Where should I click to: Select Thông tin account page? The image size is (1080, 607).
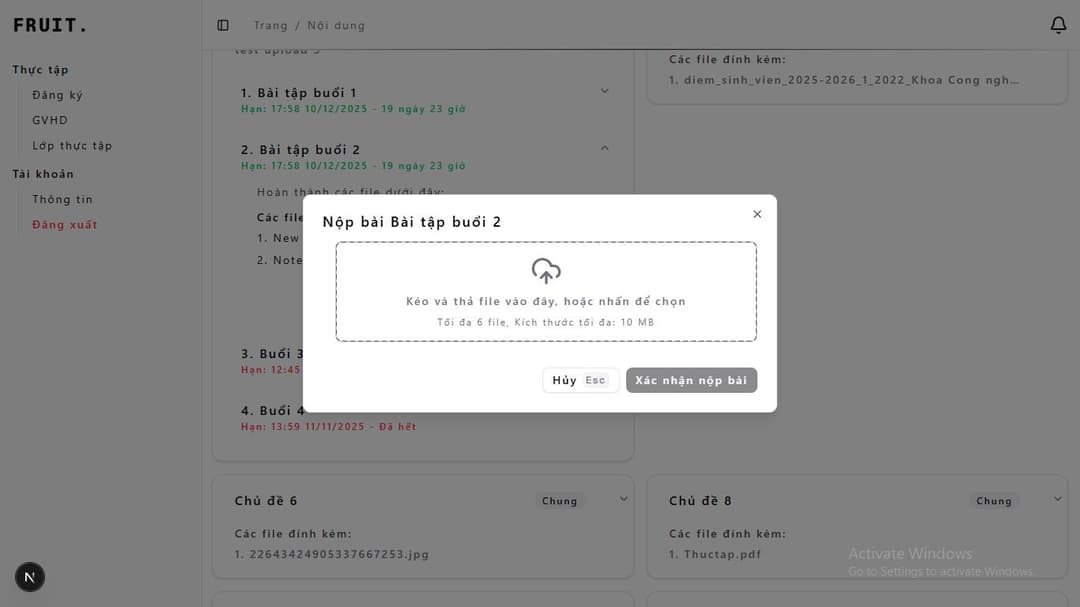click(x=62, y=199)
